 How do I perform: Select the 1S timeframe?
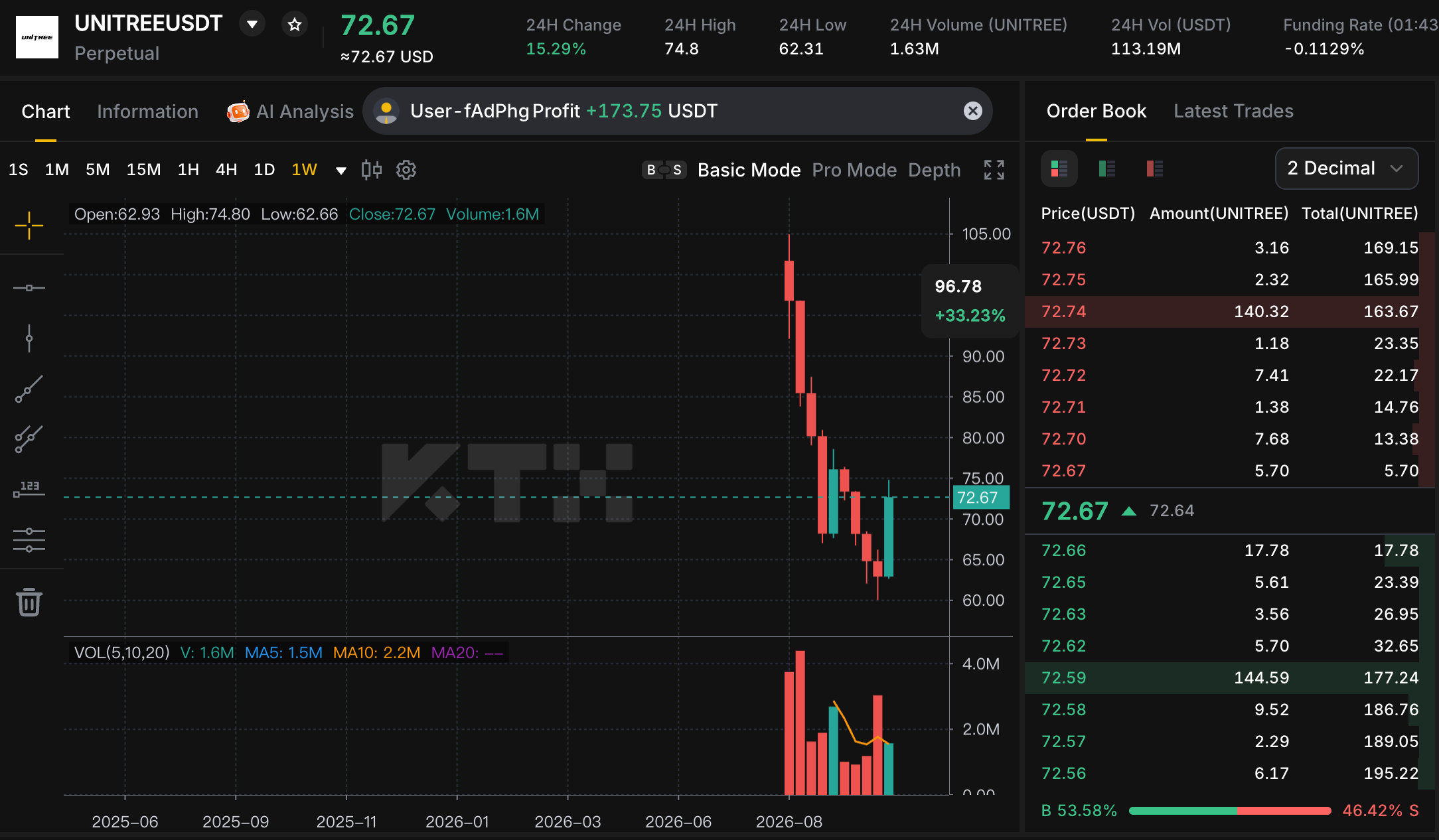pyautogui.click(x=19, y=170)
